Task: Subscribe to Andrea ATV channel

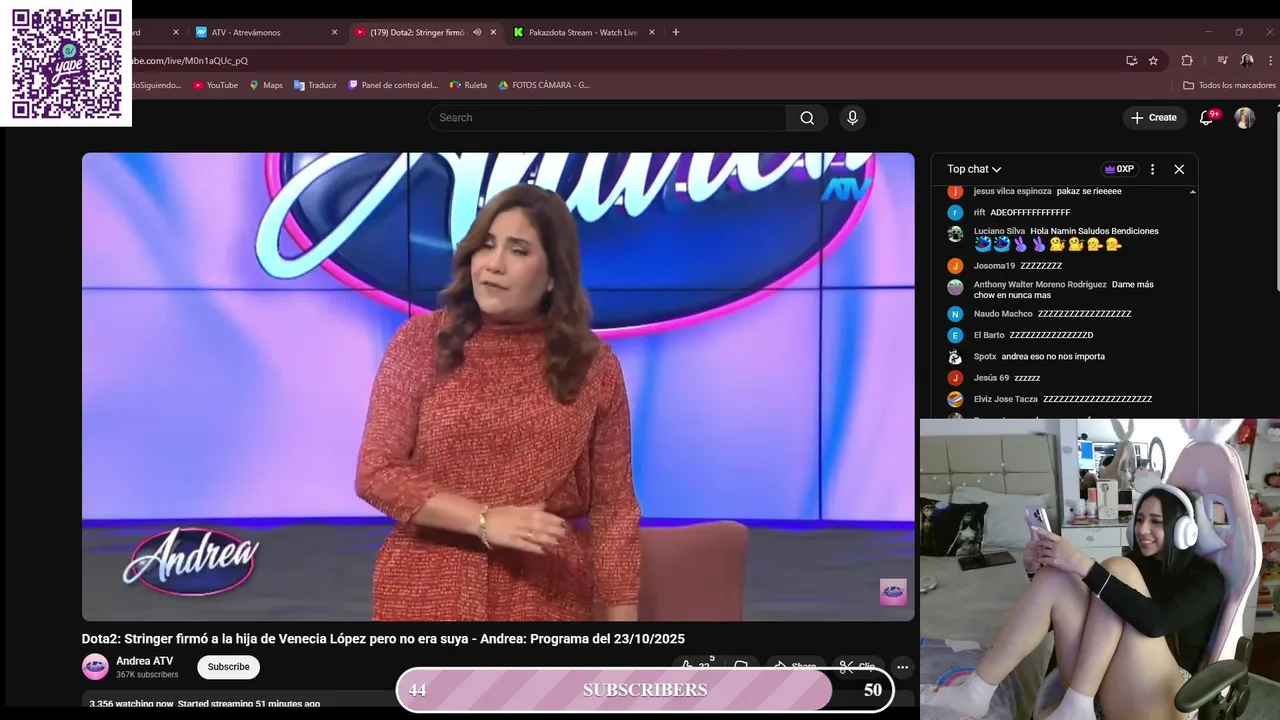Action: point(228,667)
